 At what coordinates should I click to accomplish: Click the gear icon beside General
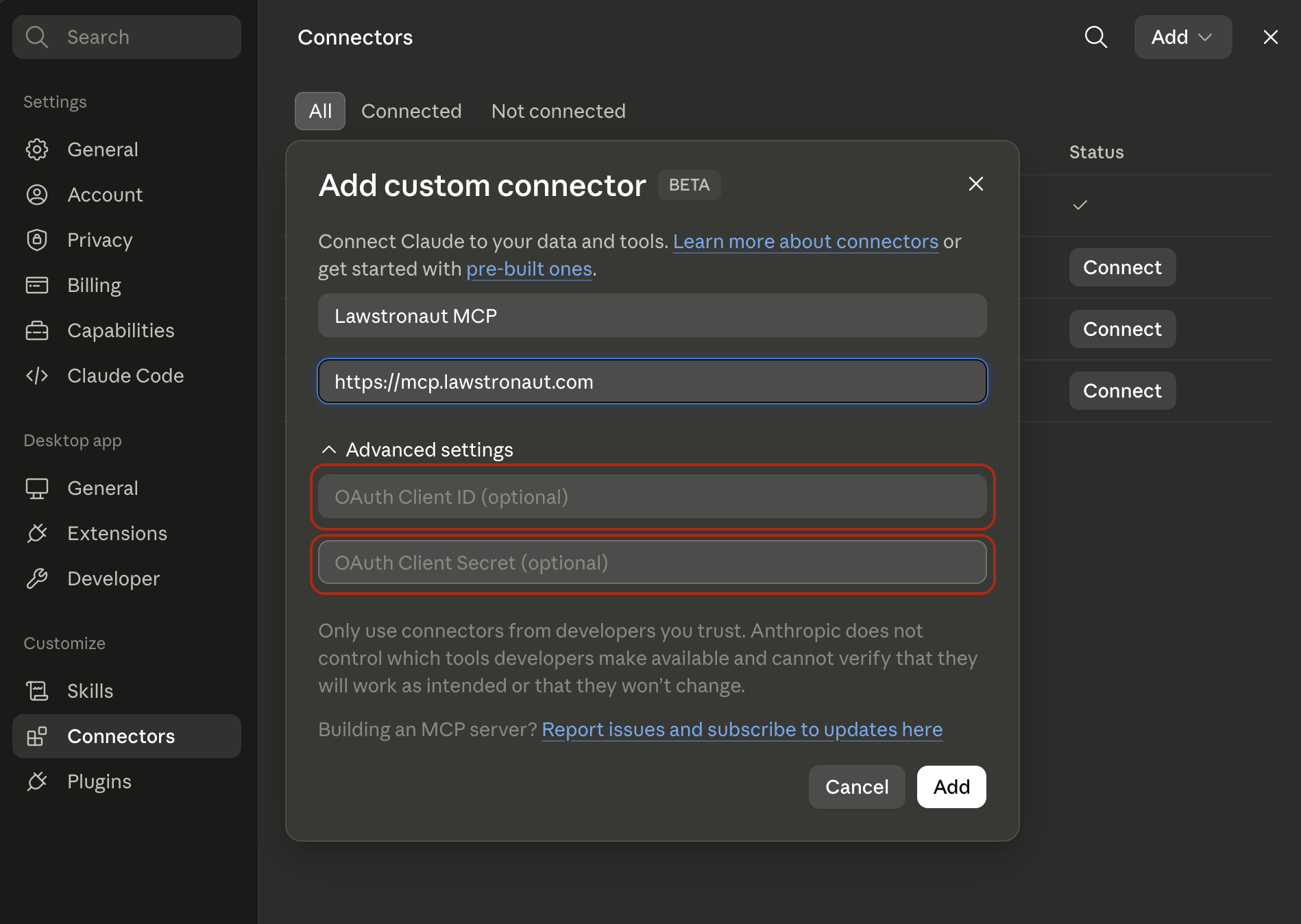point(37,149)
